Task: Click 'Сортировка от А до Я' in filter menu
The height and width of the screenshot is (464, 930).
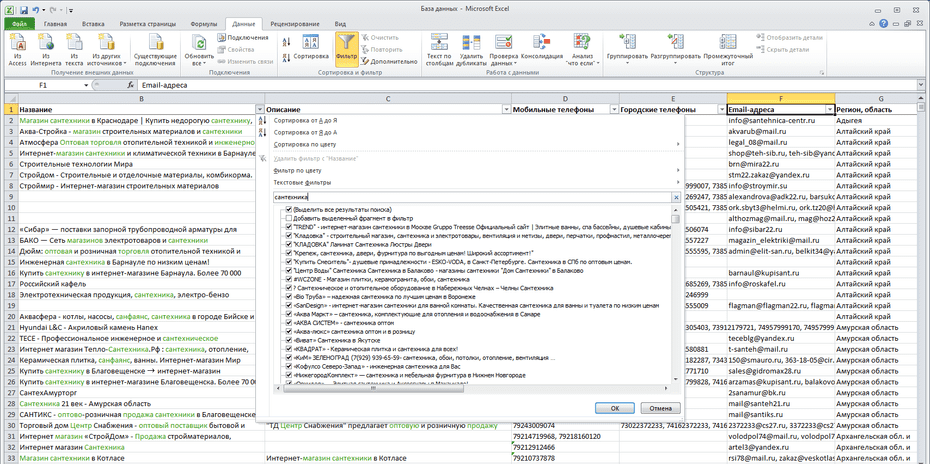Action: (x=306, y=120)
